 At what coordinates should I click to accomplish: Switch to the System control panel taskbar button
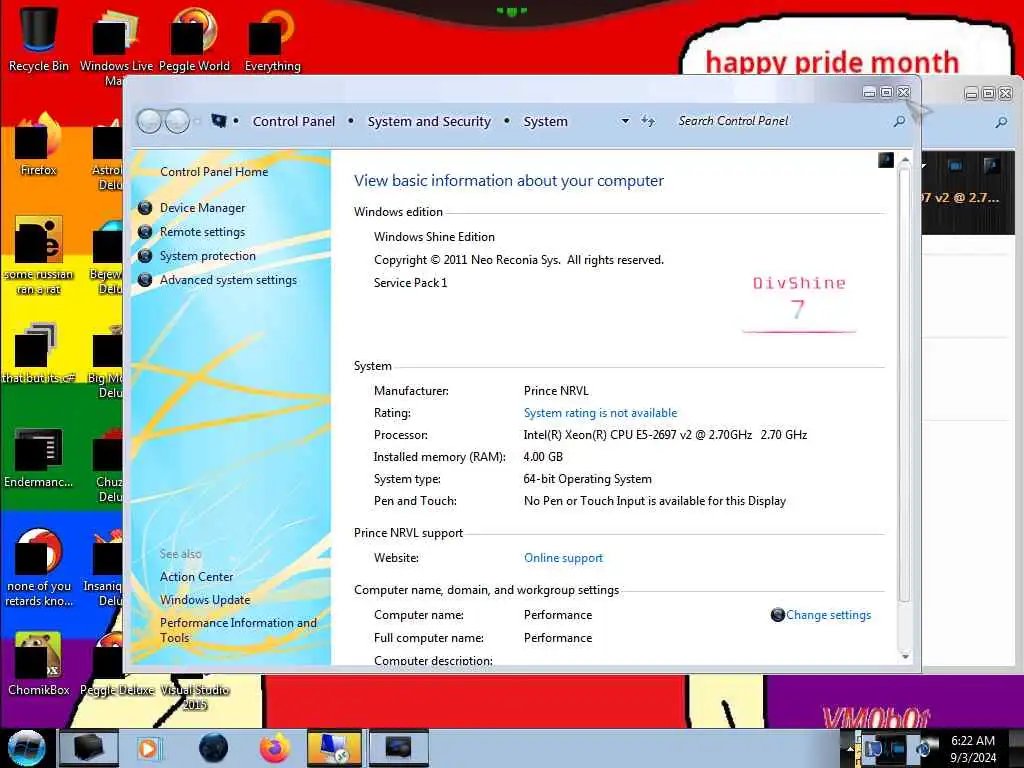point(334,748)
